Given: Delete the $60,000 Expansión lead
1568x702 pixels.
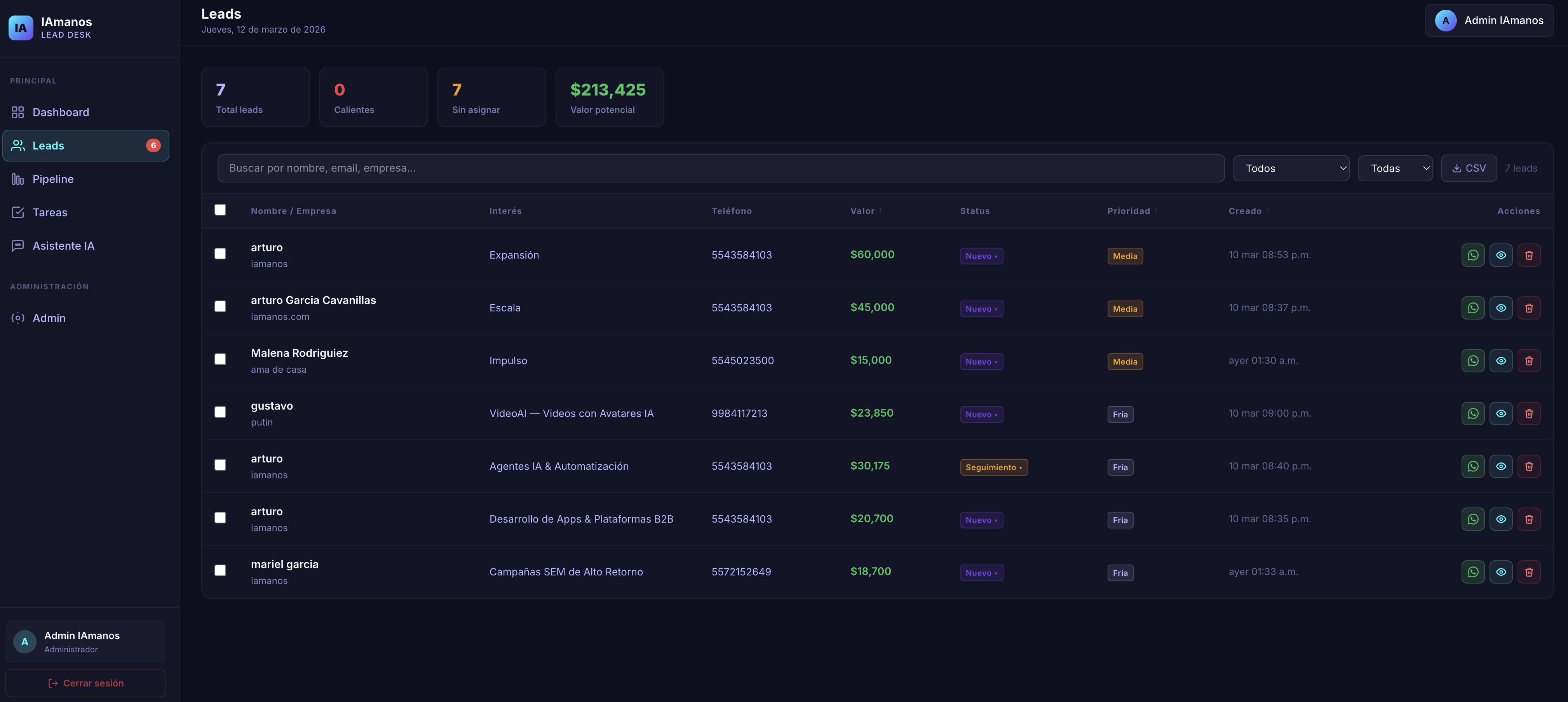Looking at the screenshot, I should pos(1528,255).
